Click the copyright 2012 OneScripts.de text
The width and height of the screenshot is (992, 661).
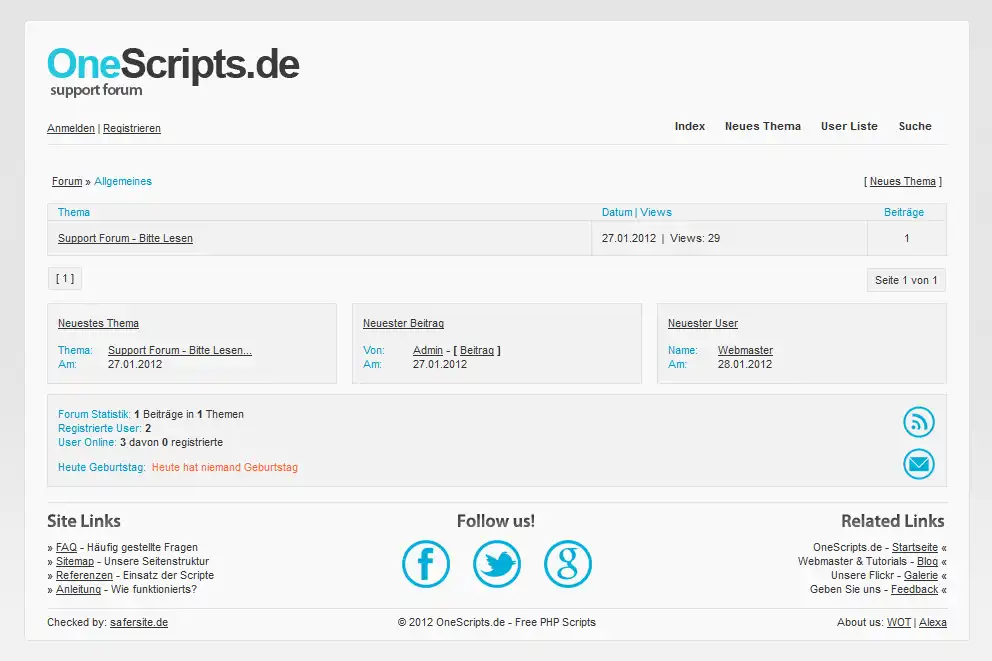click(497, 622)
